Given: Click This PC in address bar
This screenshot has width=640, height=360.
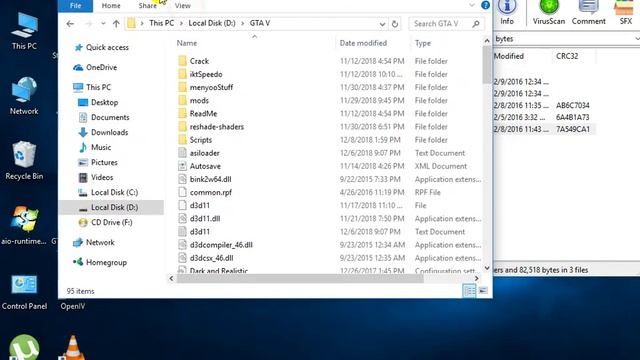Looking at the screenshot, I should coord(161,23).
